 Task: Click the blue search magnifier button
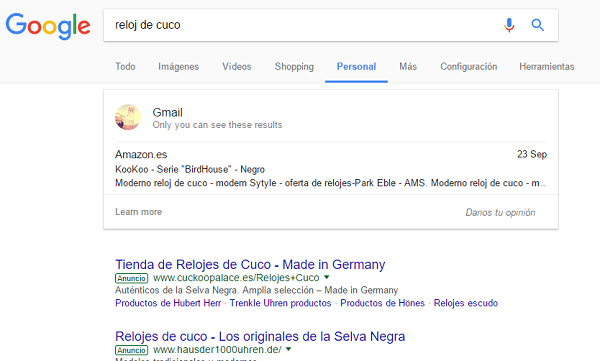coord(538,25)
